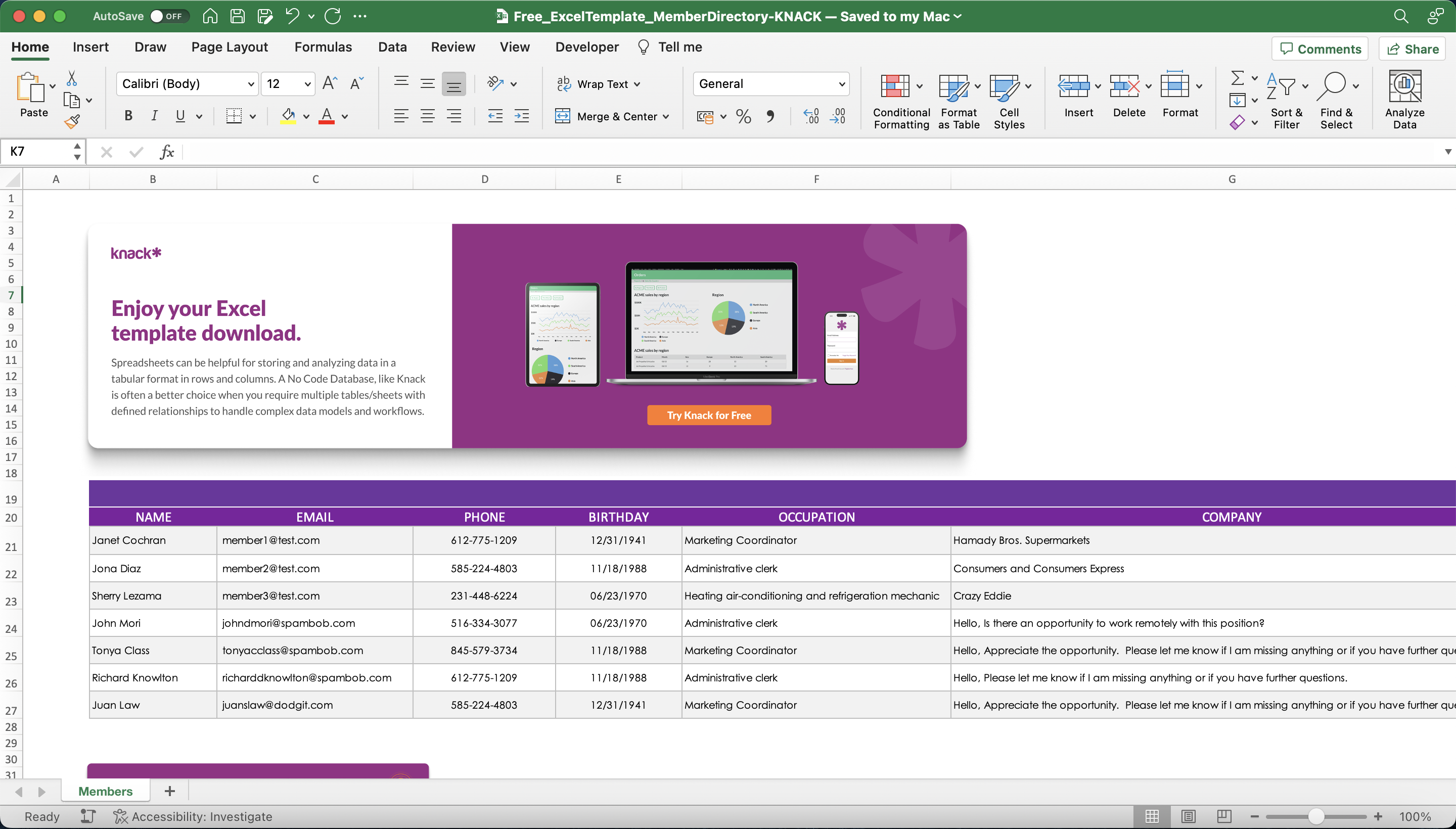Click the Increase Indent icon
Screen dimensions: 1456x829
click(x=522, y=116)
